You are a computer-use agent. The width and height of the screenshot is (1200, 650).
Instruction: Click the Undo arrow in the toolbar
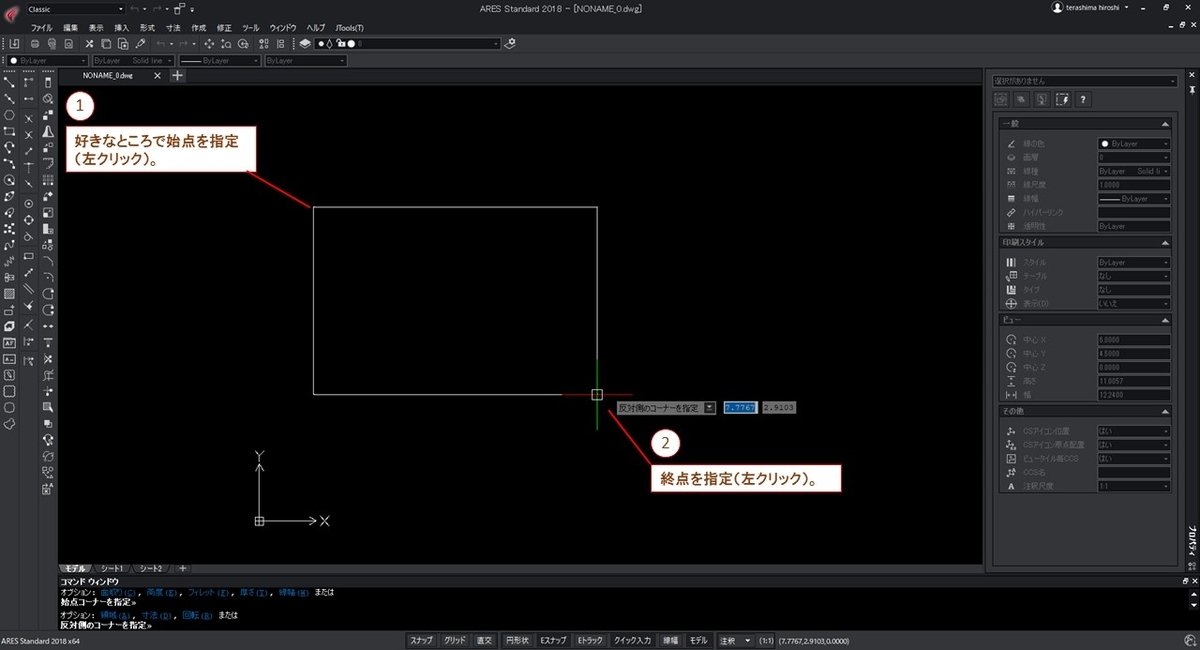click(x=160, y=44)
